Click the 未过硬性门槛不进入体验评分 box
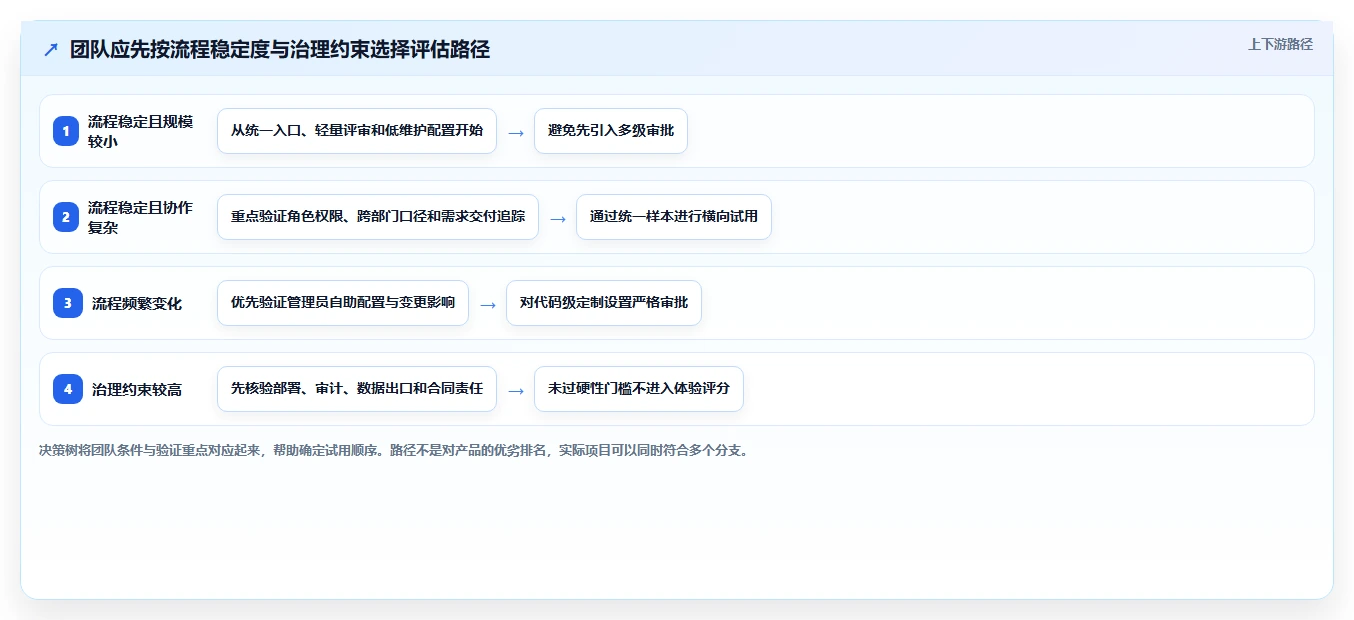This screenshot has width=1354, height=620. coord(639,389)
